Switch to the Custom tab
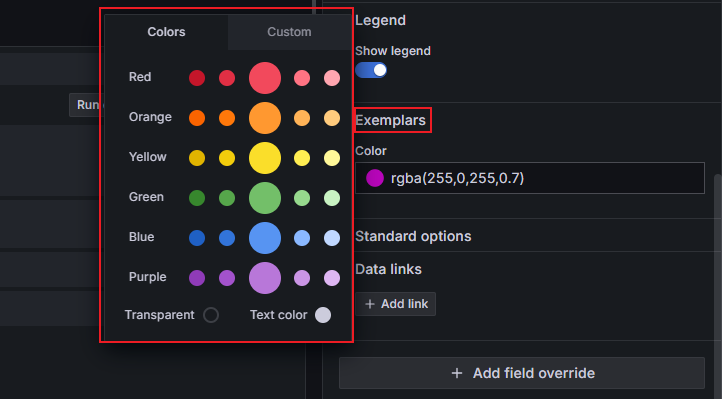The image size is (722, 399). [x=289, y=32]
